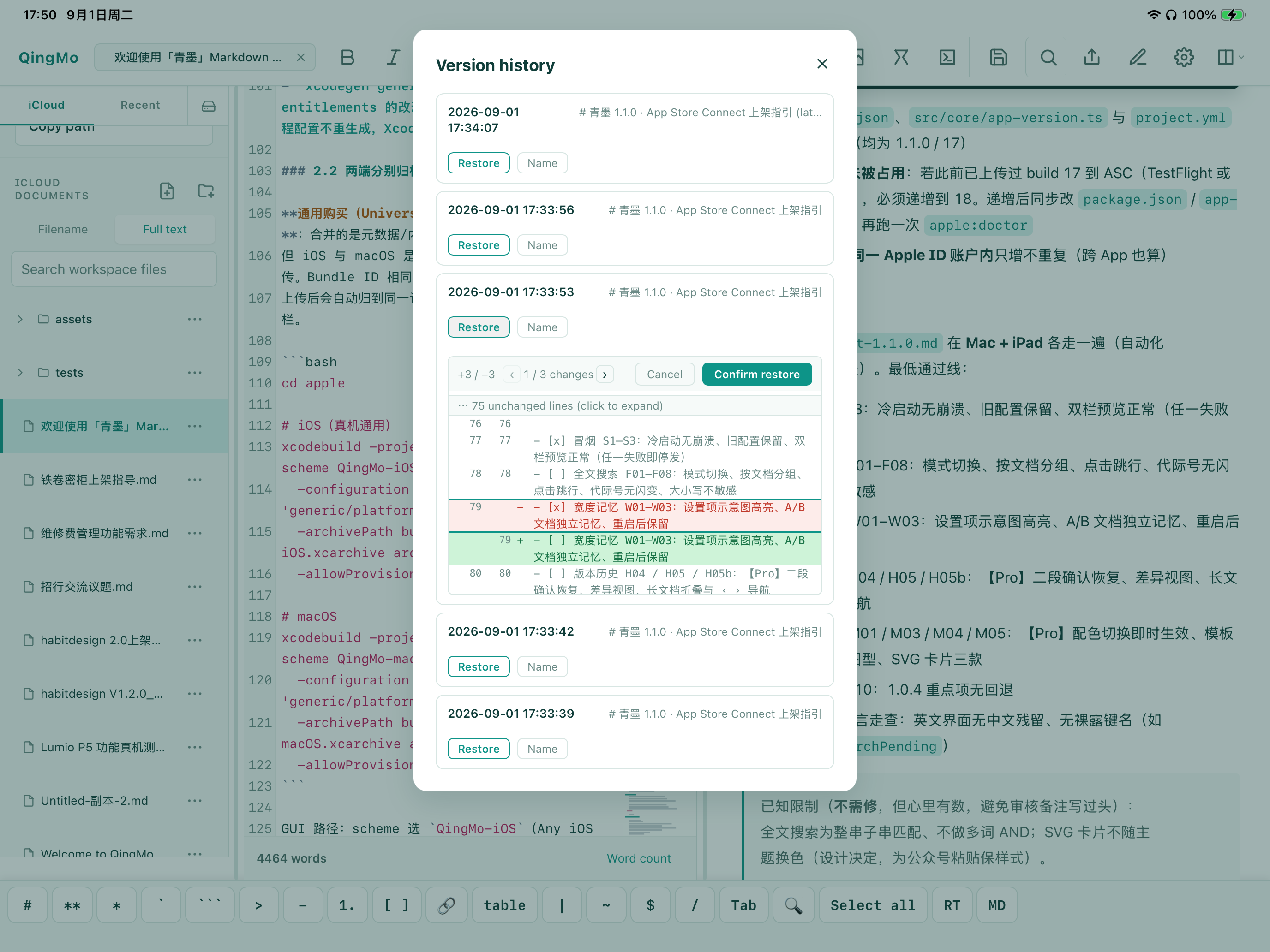Insert bold ** shortcut key

[72, 905]
